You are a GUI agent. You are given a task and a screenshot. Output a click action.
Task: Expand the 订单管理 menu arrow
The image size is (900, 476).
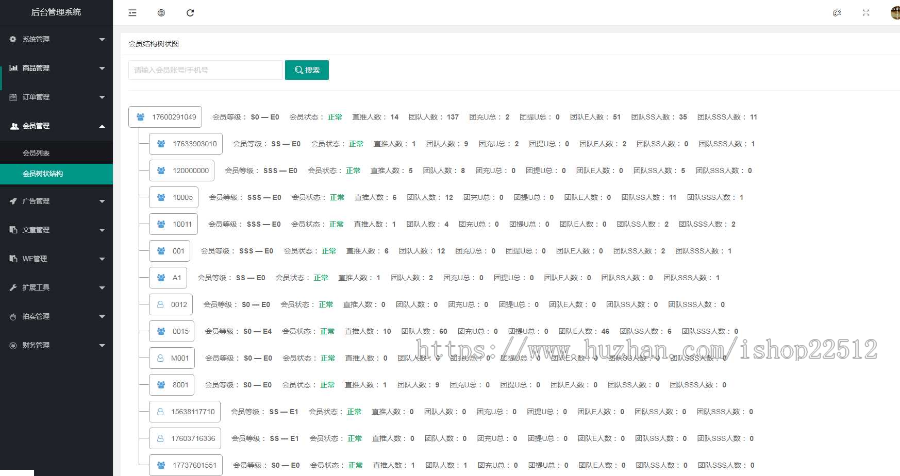pos(102,97)
